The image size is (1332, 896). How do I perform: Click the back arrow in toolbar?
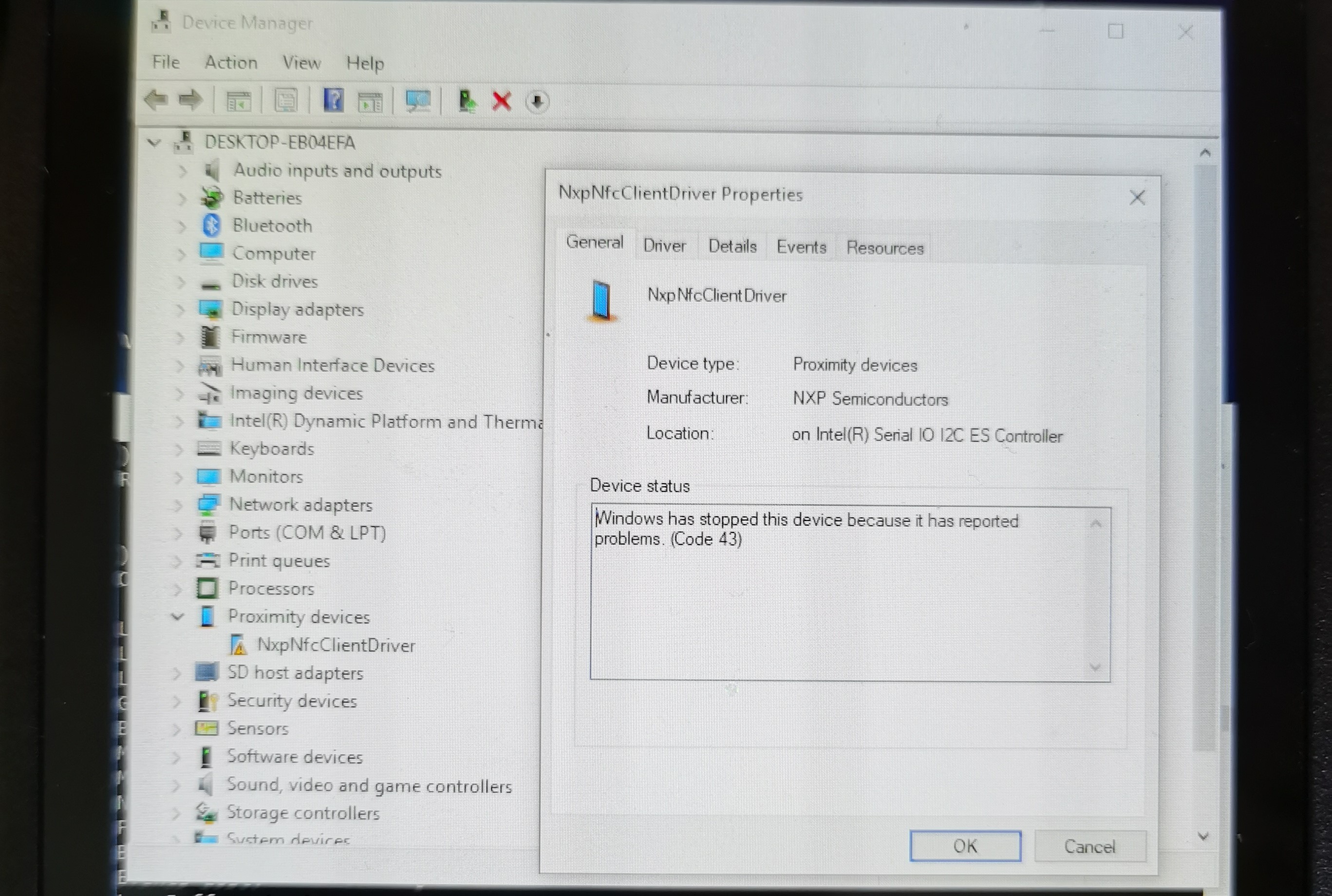(x=155, y=100)
